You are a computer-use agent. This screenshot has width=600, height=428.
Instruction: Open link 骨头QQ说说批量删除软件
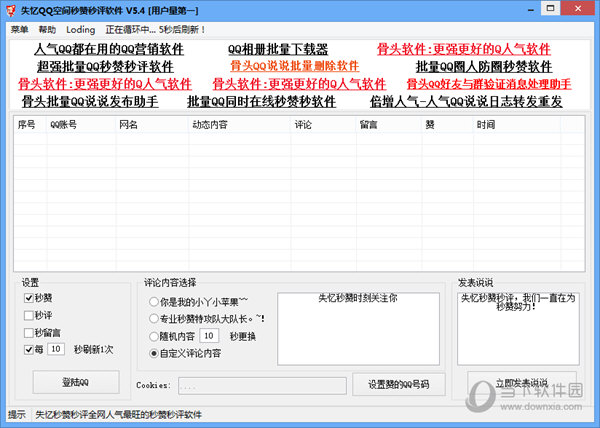tap(294, 66)
